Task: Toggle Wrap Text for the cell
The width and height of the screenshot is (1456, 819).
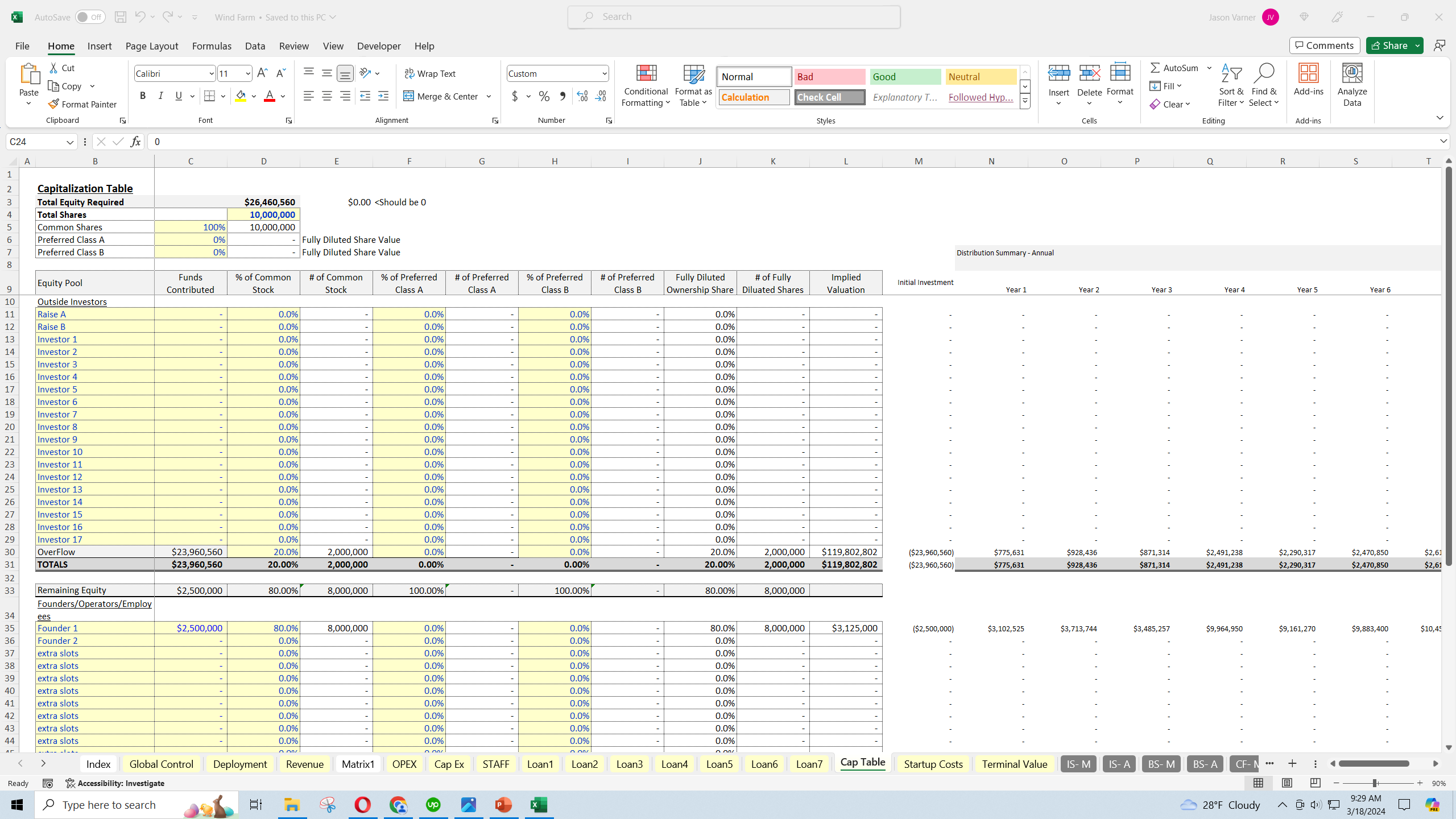Action: (430, 73)
